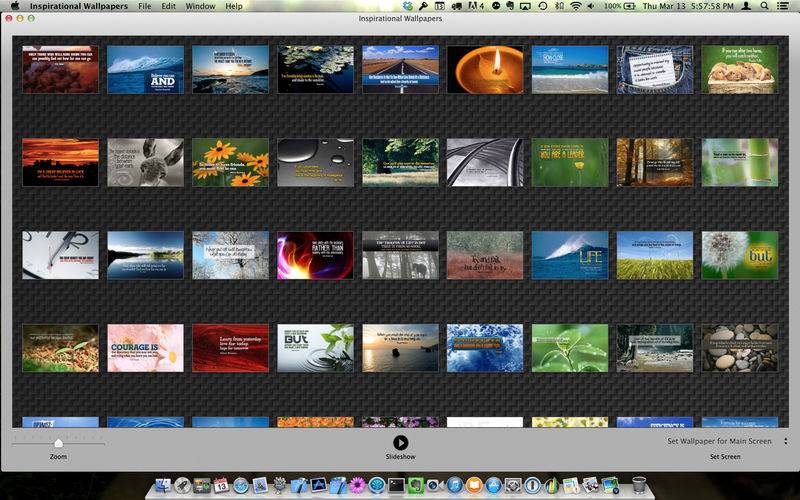Select the foggy forest elephant wallpaper
The width and height of the screenshot is (800, 500).
tap(400, 255)
